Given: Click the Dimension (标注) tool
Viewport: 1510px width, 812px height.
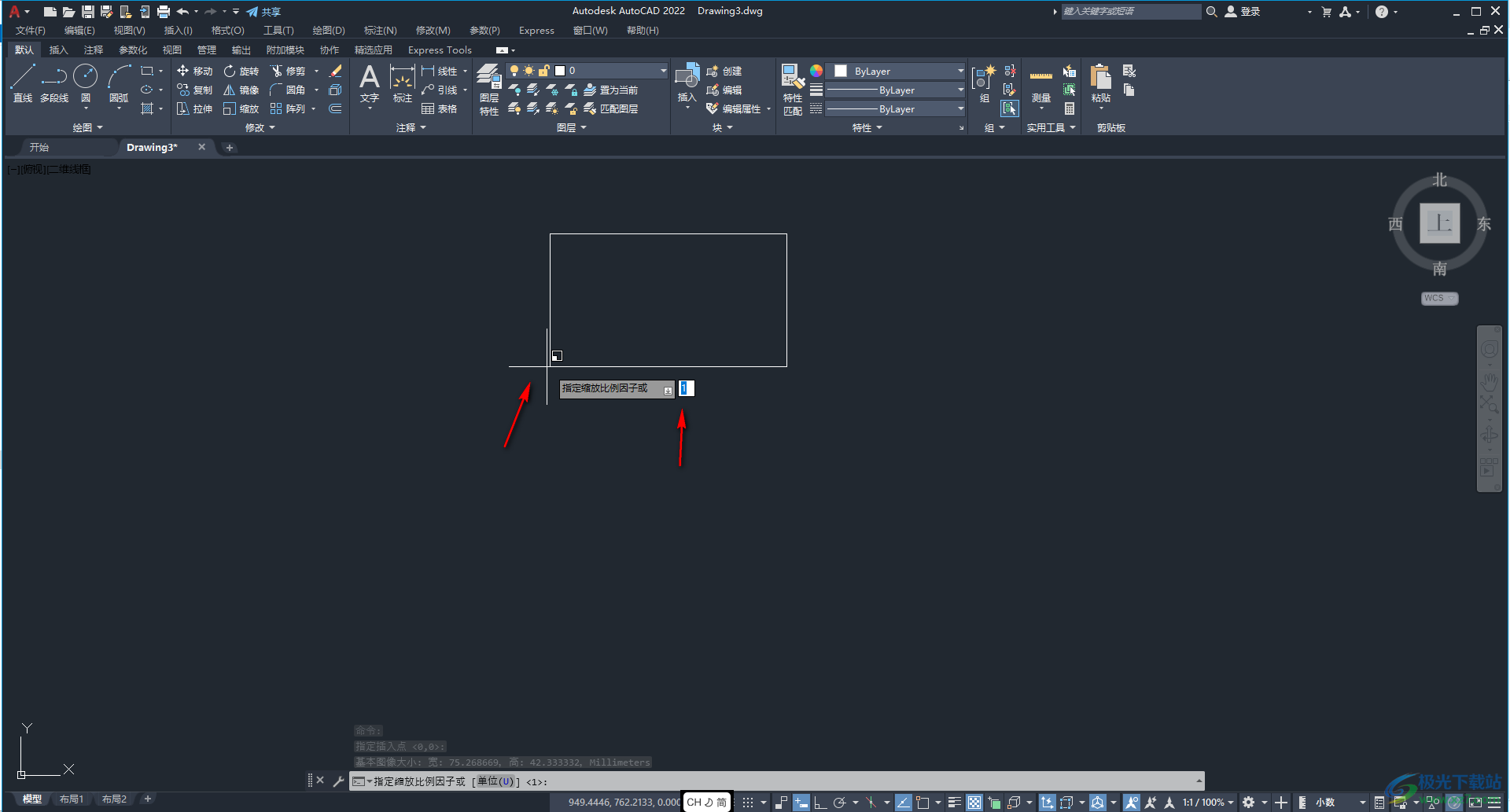Looking at the screenshot, I should pos(403,83).
